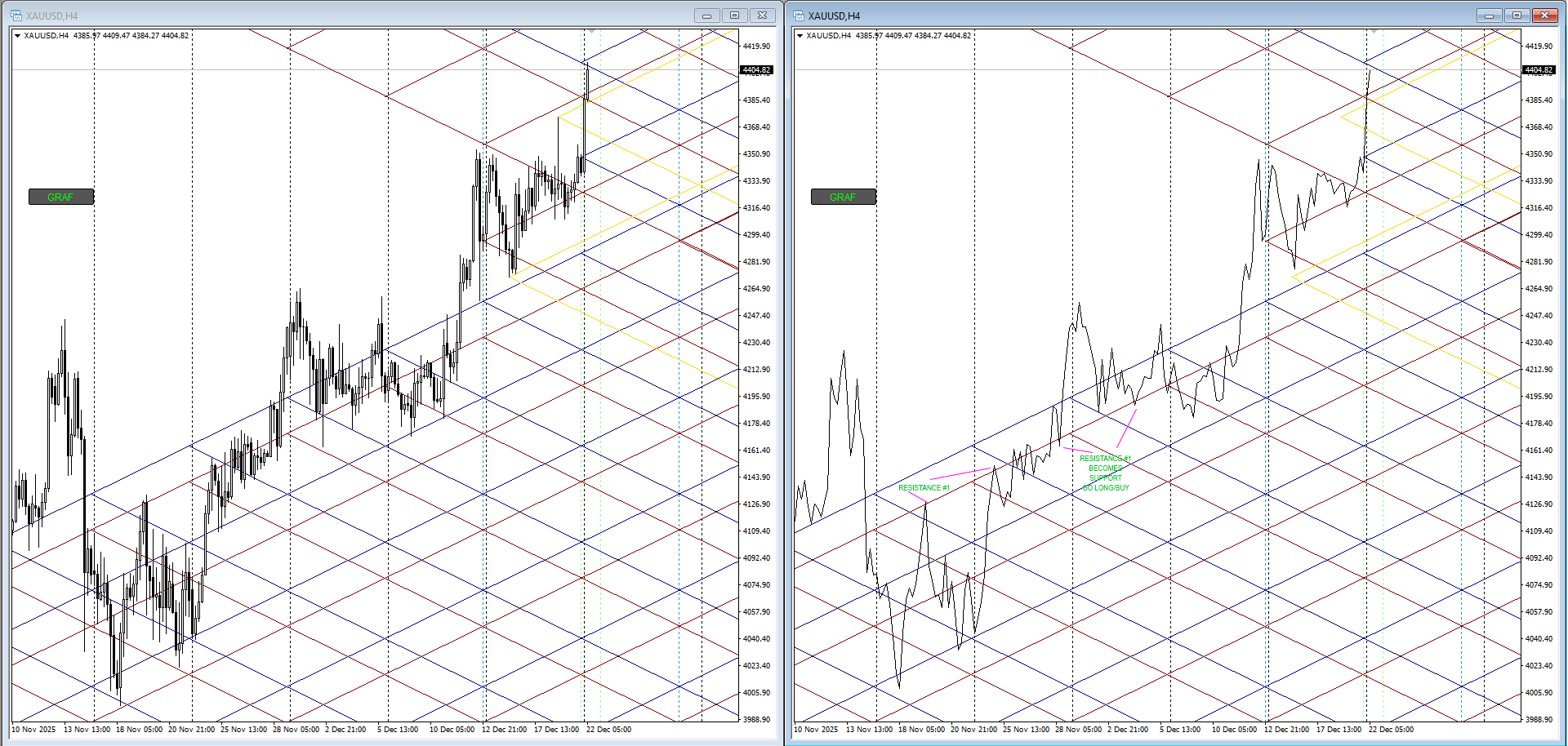Viewport: 1568px width, 746px height.
Task: Click price level 4126.90 on right chart scale
Action: point(1539,504)
